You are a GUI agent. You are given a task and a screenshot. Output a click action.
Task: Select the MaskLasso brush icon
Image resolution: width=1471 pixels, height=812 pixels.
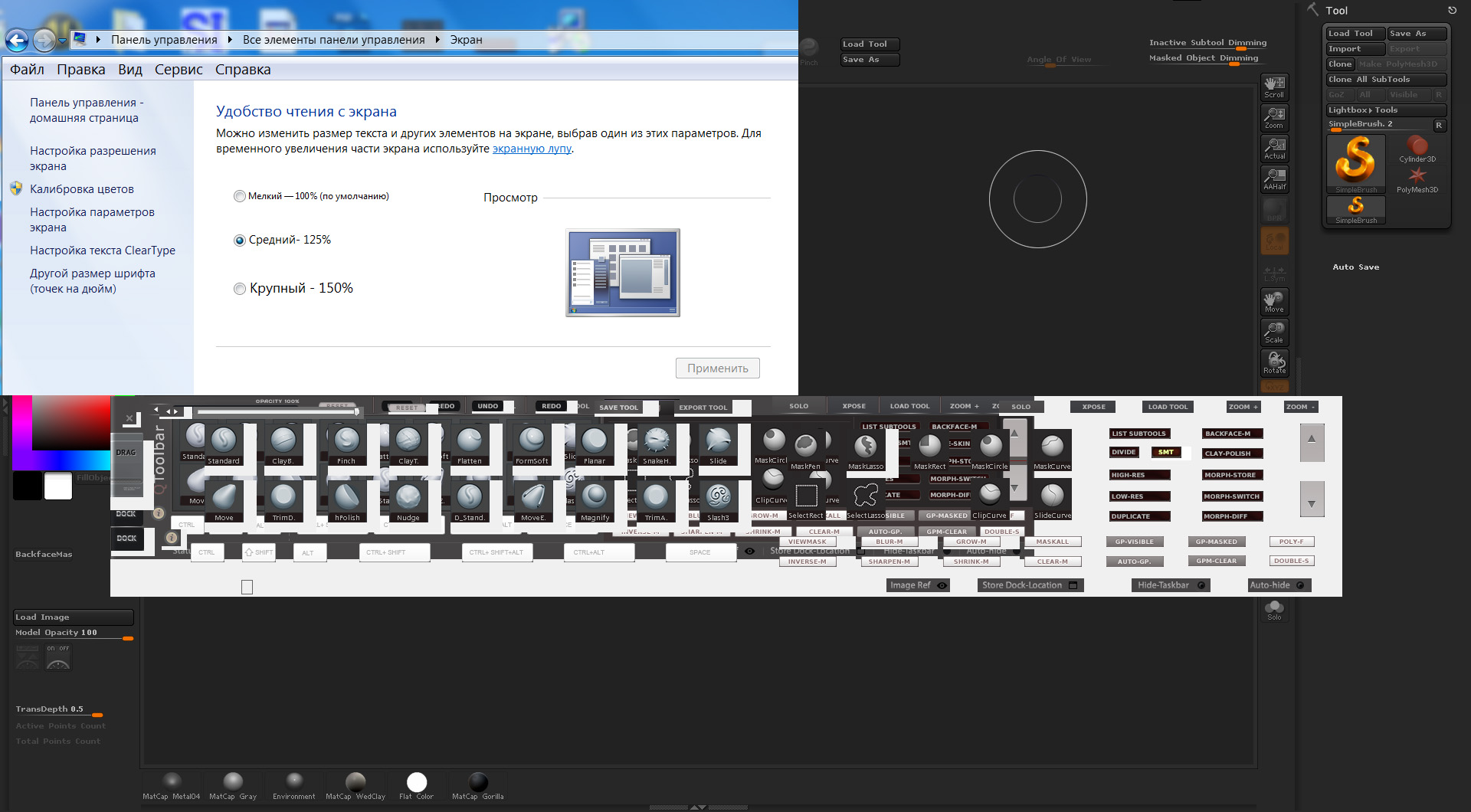[x=865, y=448]
